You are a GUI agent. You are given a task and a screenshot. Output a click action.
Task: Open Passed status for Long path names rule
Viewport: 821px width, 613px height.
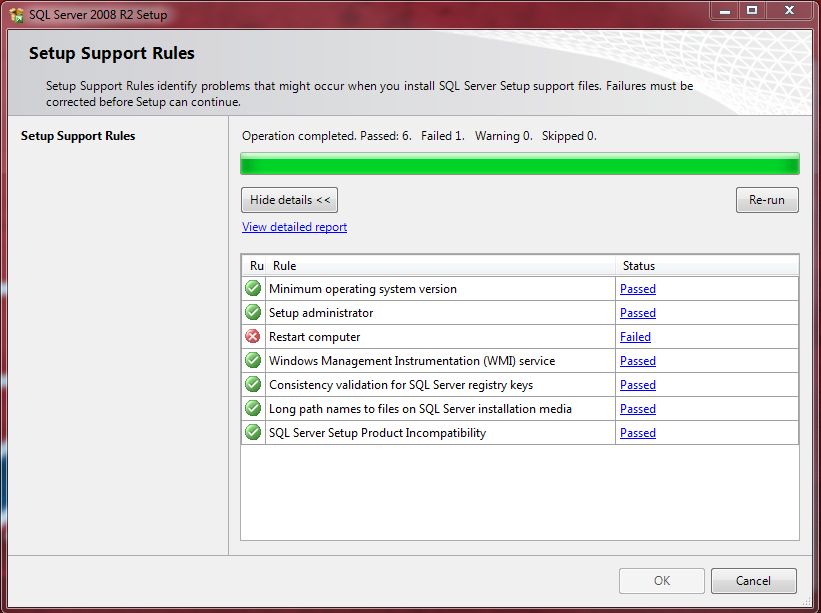point(638,409)
